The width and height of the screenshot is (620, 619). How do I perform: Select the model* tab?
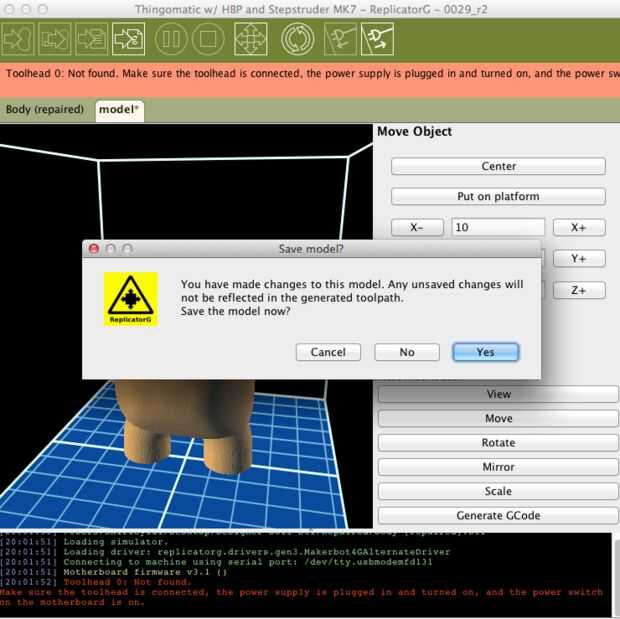(119, 110)
